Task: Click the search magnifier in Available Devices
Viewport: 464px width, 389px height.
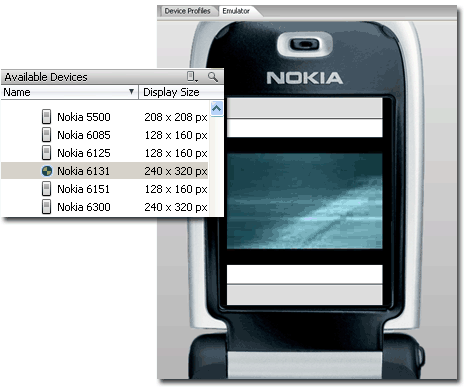Action: [x=213, y=77]
